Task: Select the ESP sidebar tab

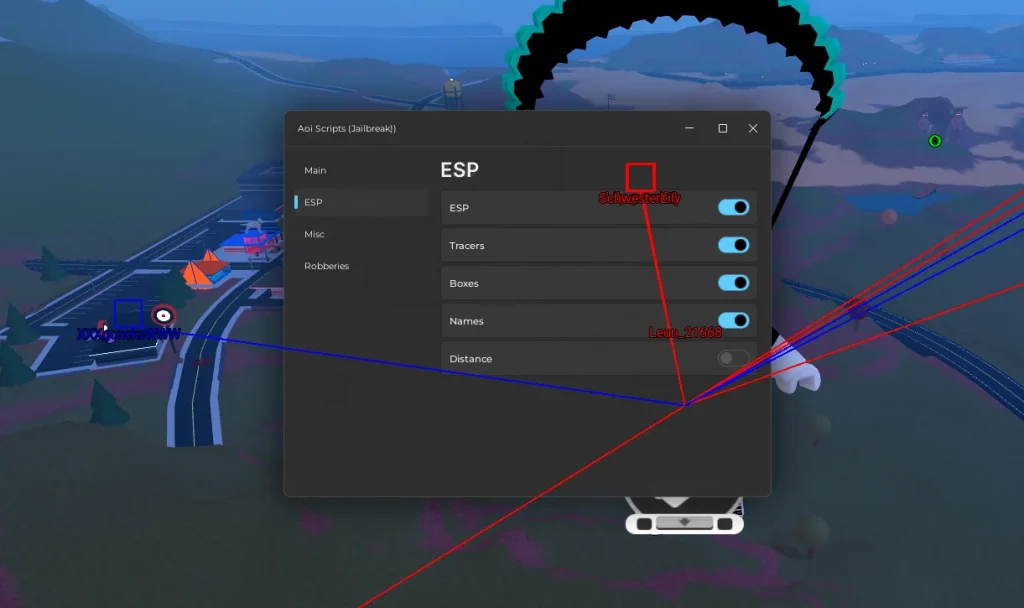Action: tap(314, 202)
